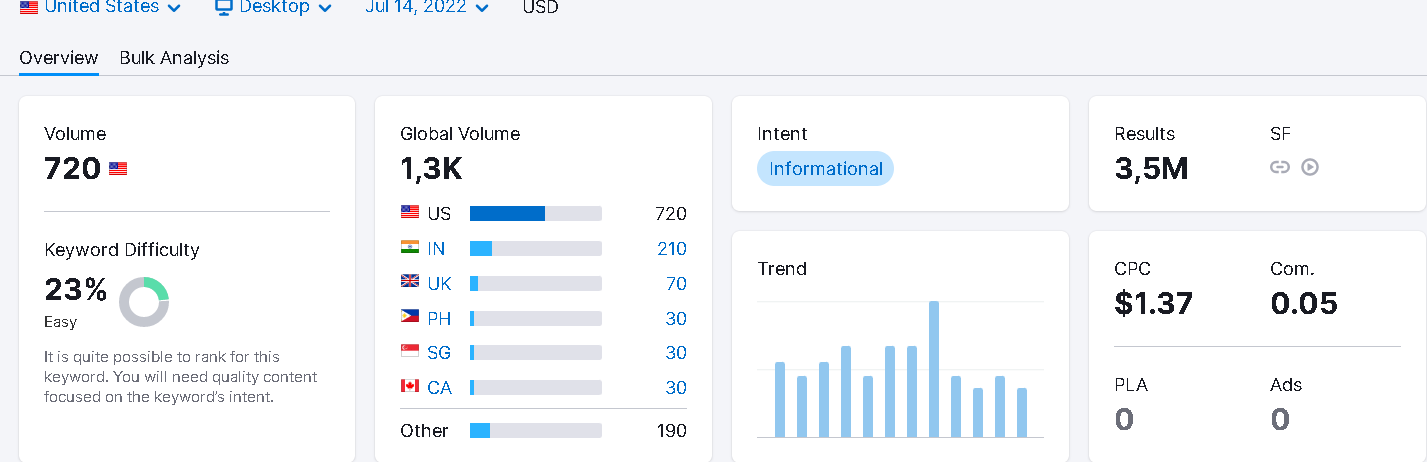Click the Singapore flag in Global Volume list

point(410,351)
